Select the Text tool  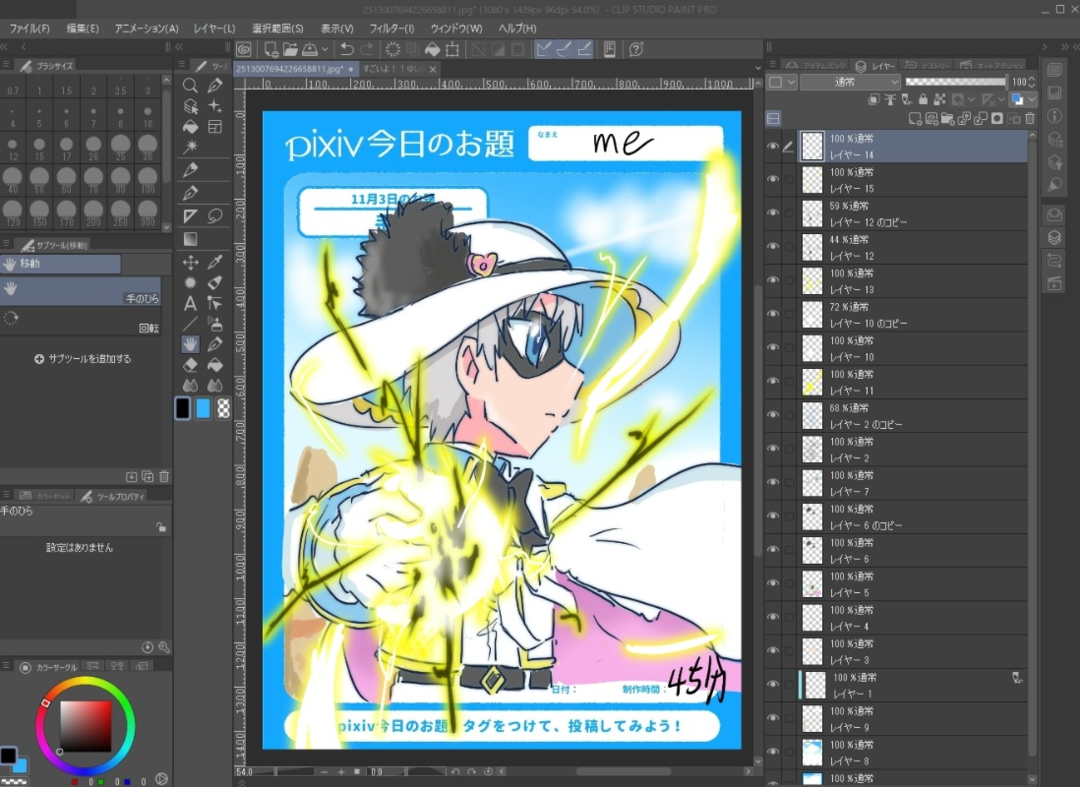point(190,303)
